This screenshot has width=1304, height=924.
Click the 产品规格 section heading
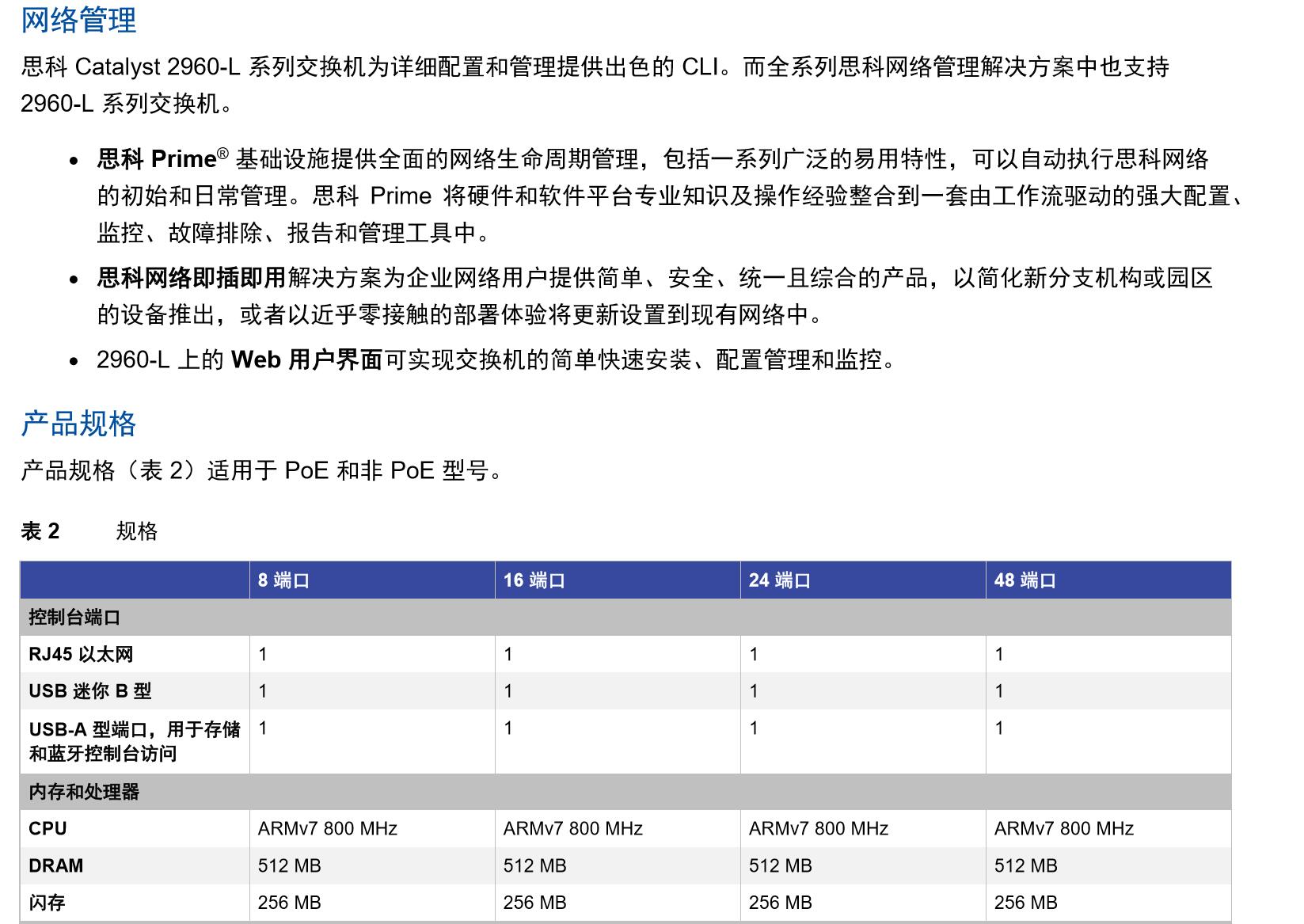[x=78, y=424]
